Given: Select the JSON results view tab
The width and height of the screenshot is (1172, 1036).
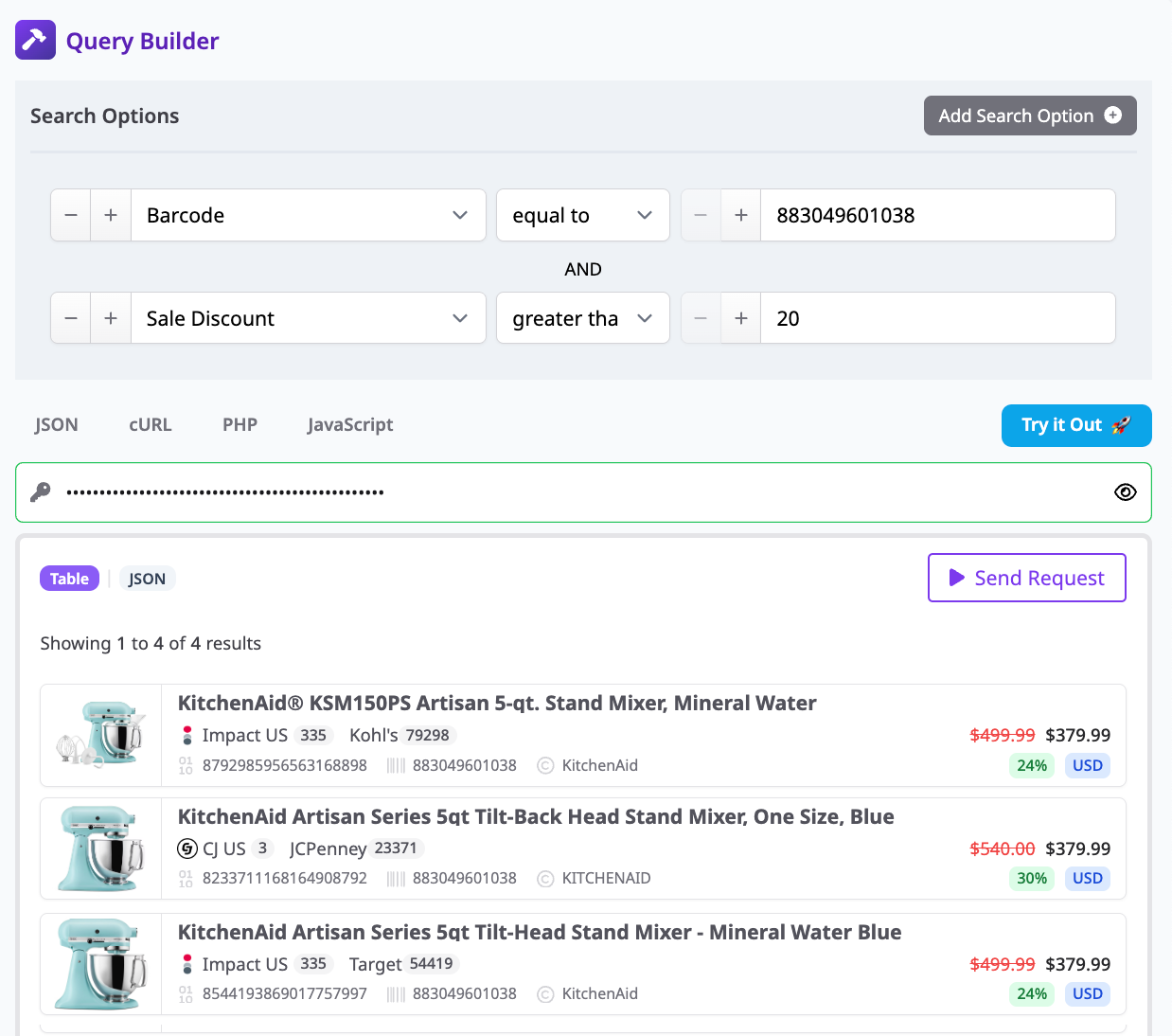Looking at the screenshot, I should (147, 579).
